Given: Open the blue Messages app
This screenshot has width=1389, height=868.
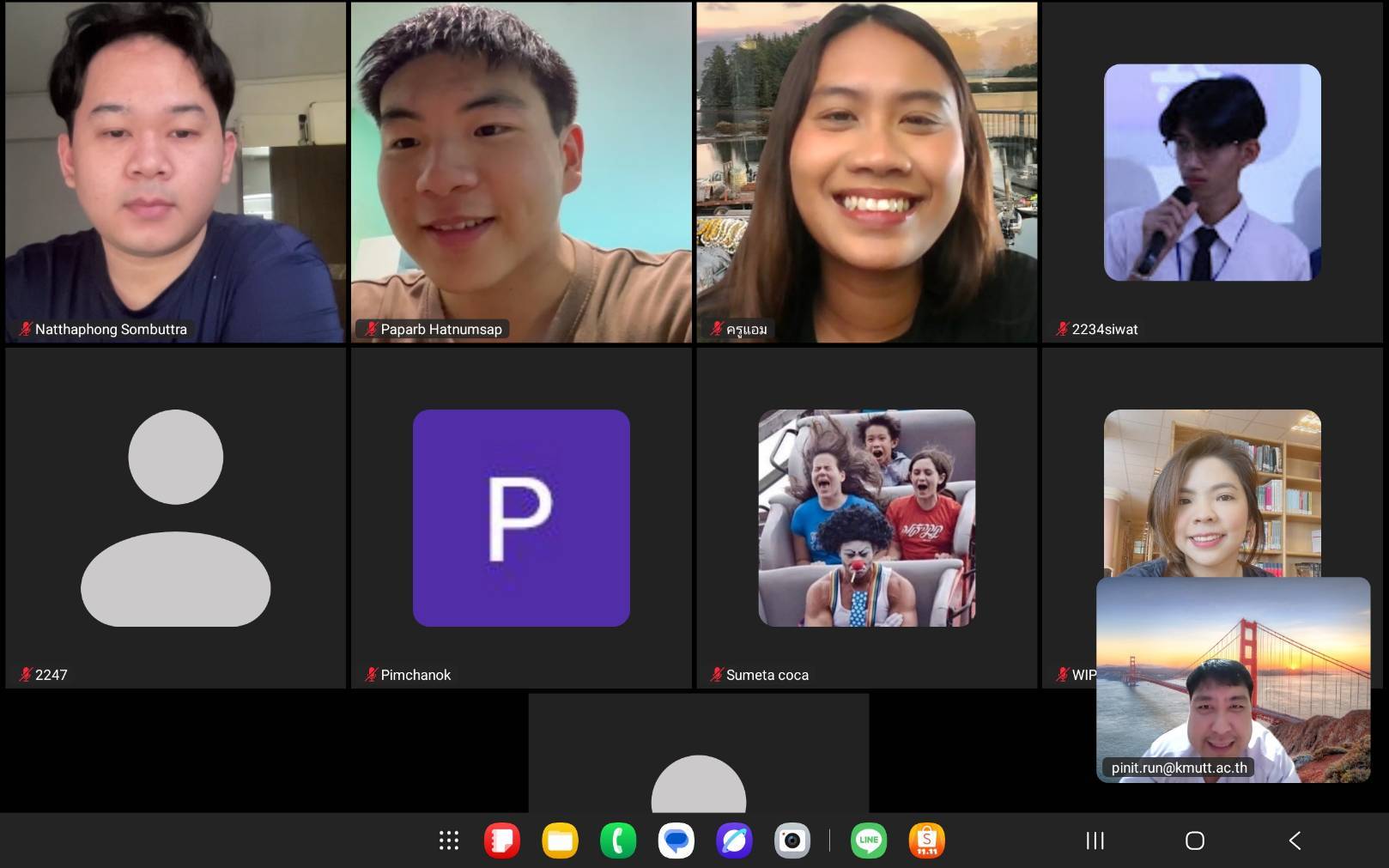Looking at the screenshot, I should (x=676, y=841).
